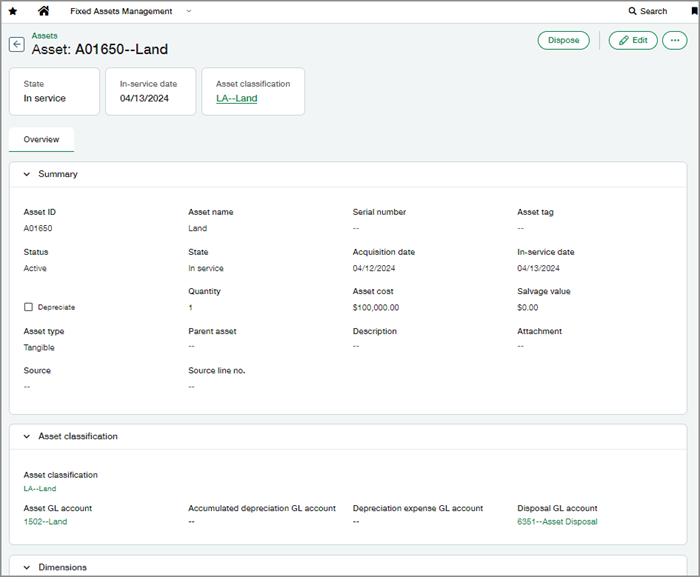700x577 pixels.
Task: Open LA--Land link under Asset classification section
Action: coord(40,489)
